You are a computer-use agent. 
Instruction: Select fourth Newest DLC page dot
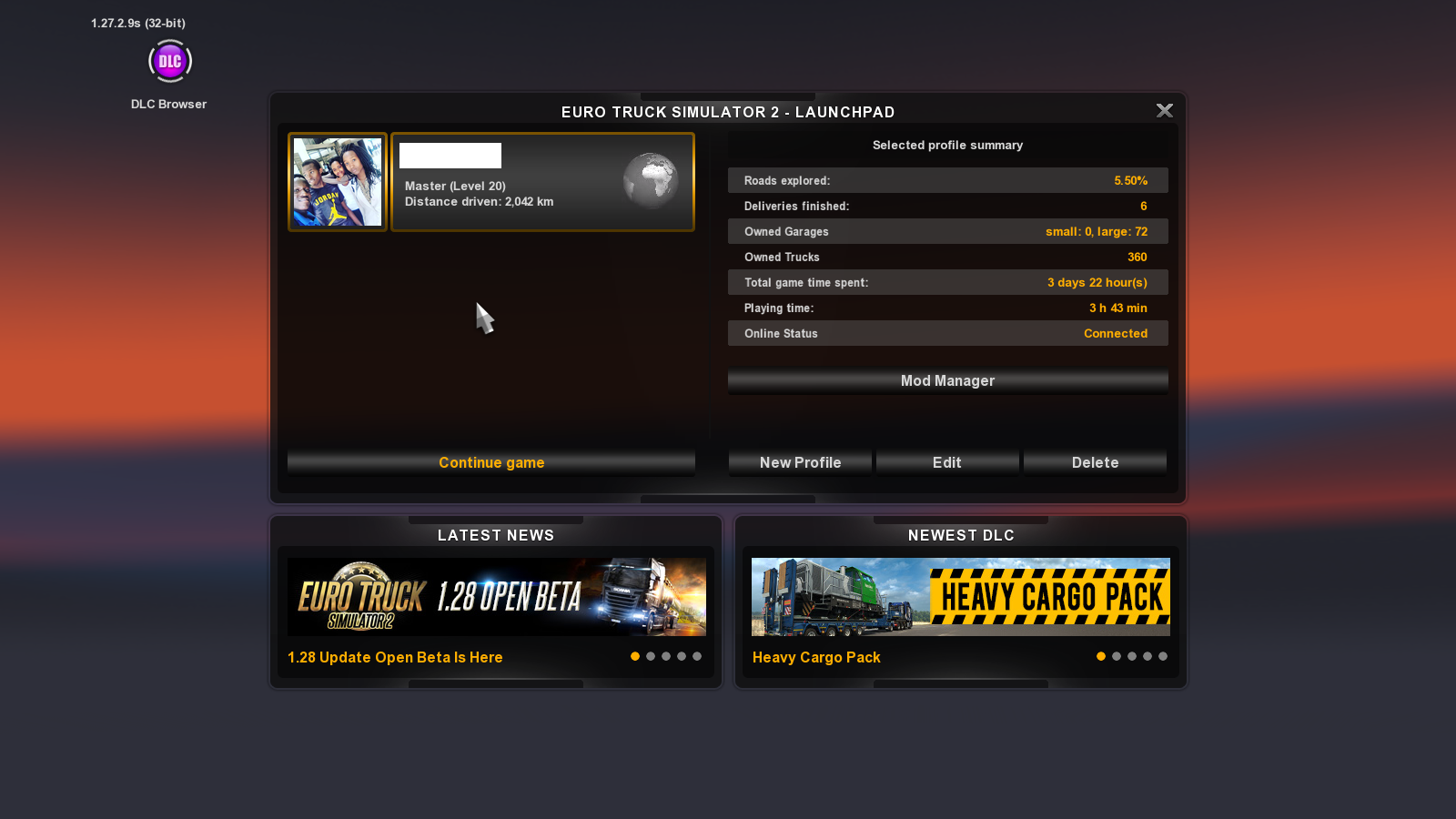point(1148,656)
